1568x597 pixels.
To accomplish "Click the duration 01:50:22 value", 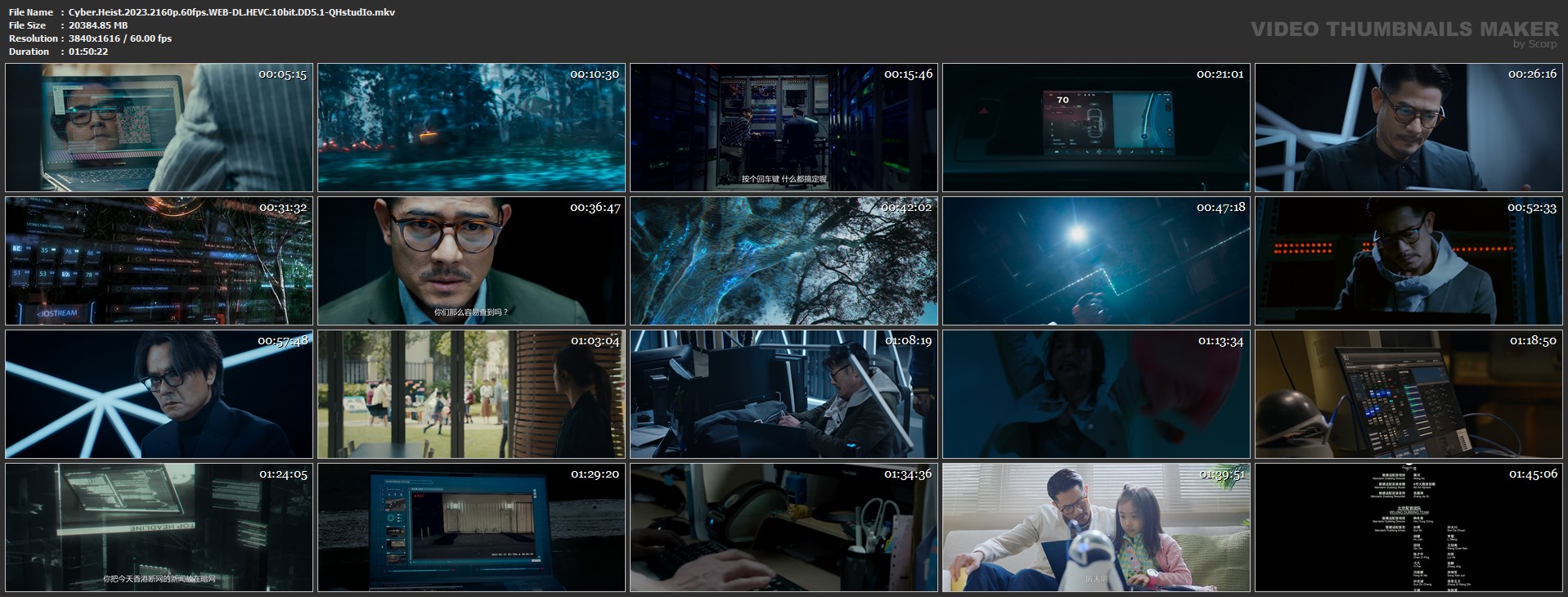I will [88, 52].
